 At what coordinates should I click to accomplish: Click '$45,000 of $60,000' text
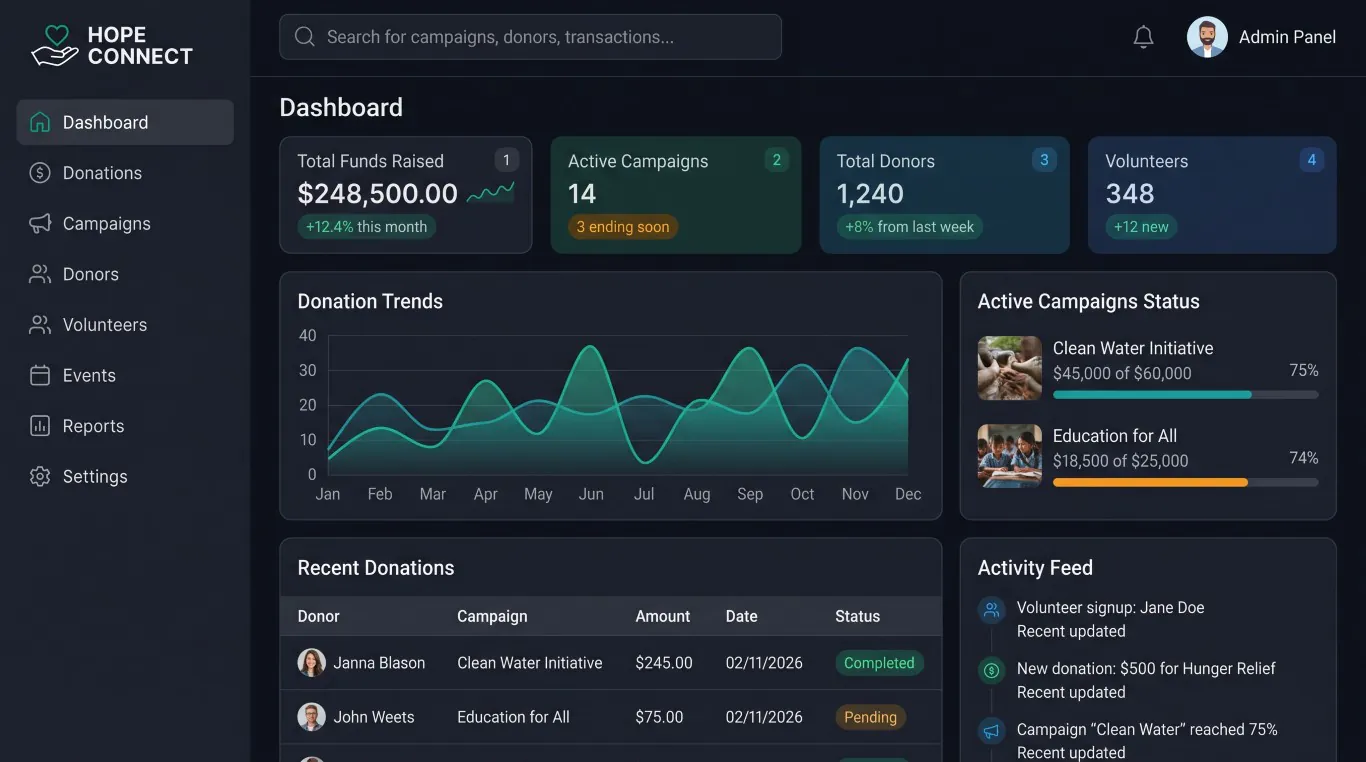1122,374
